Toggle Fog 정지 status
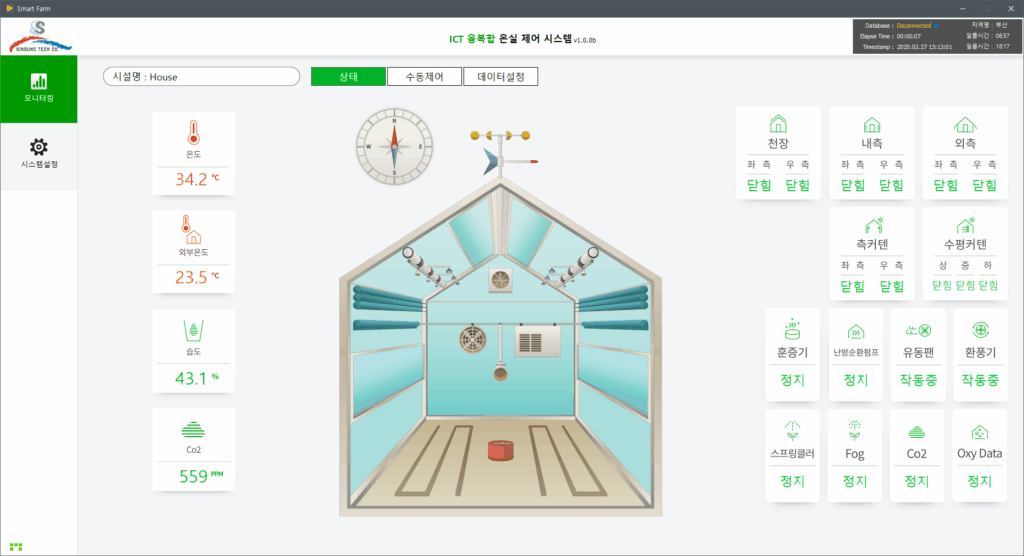1024x556 pixels. point(854,481)
